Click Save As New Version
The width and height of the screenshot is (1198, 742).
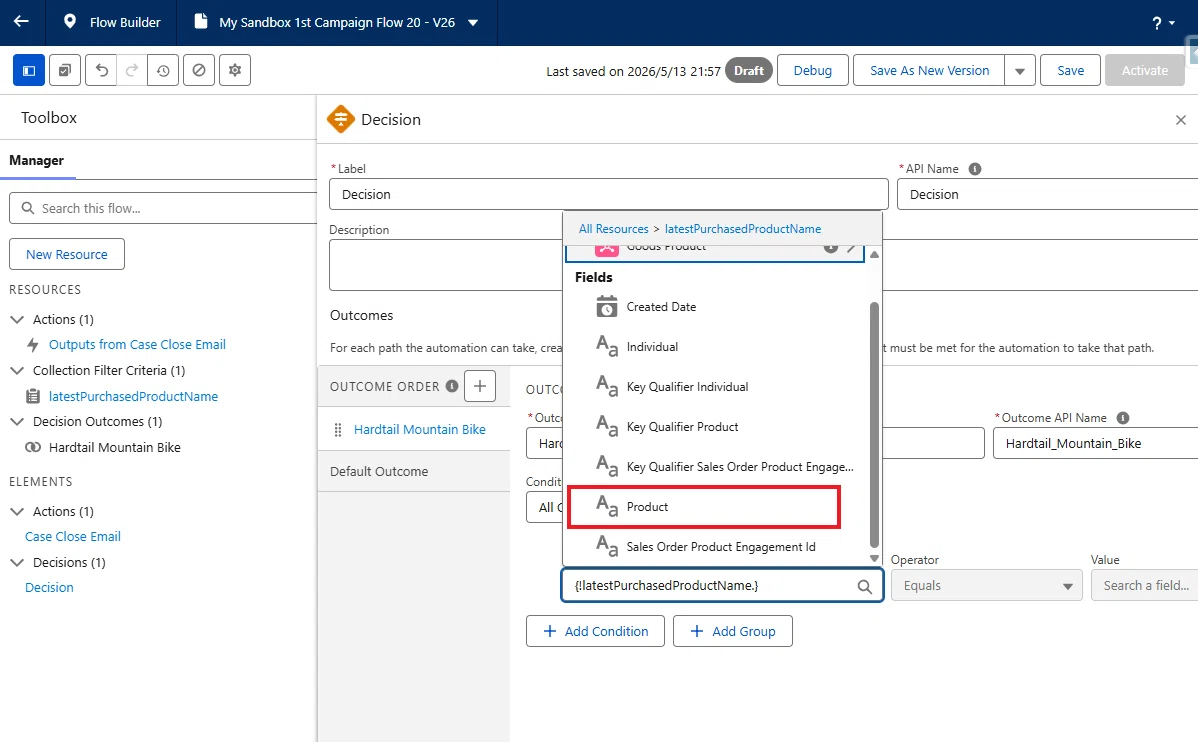929,70
